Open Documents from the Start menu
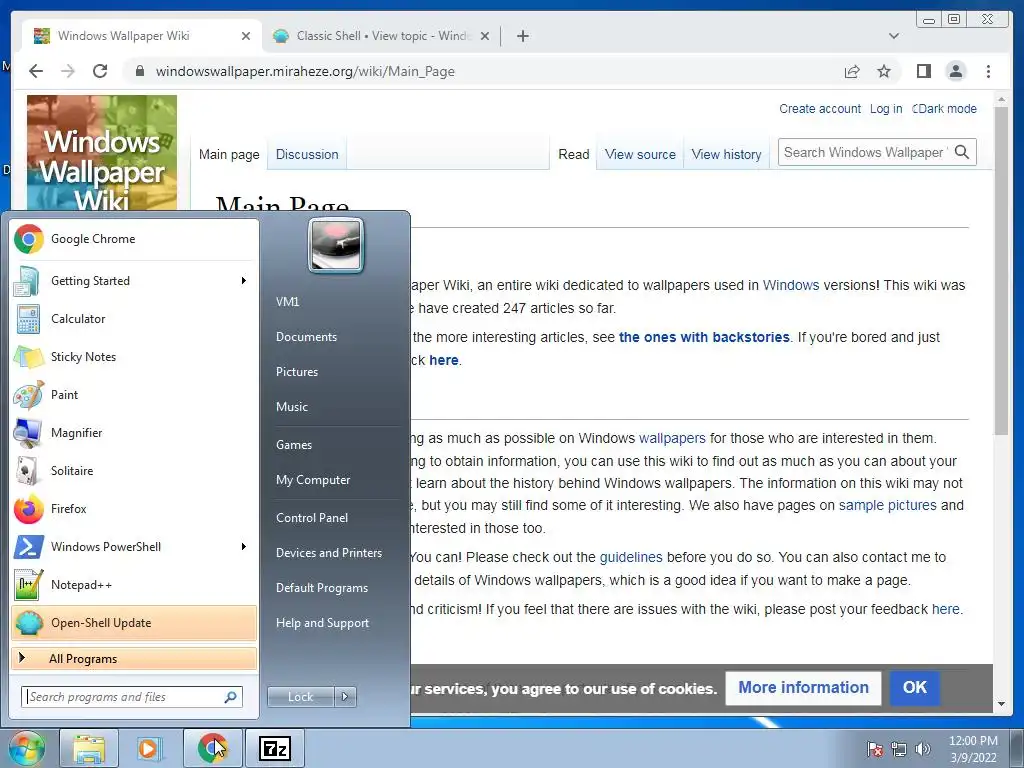 [306, 337]
